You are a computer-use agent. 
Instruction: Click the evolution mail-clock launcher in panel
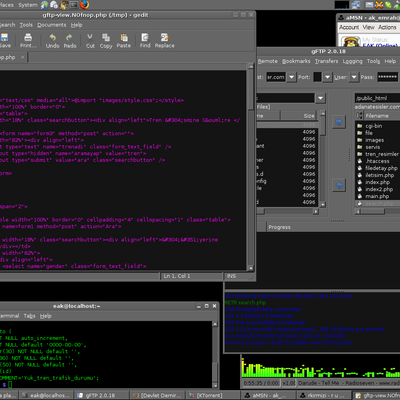click(x=54, y=5)
